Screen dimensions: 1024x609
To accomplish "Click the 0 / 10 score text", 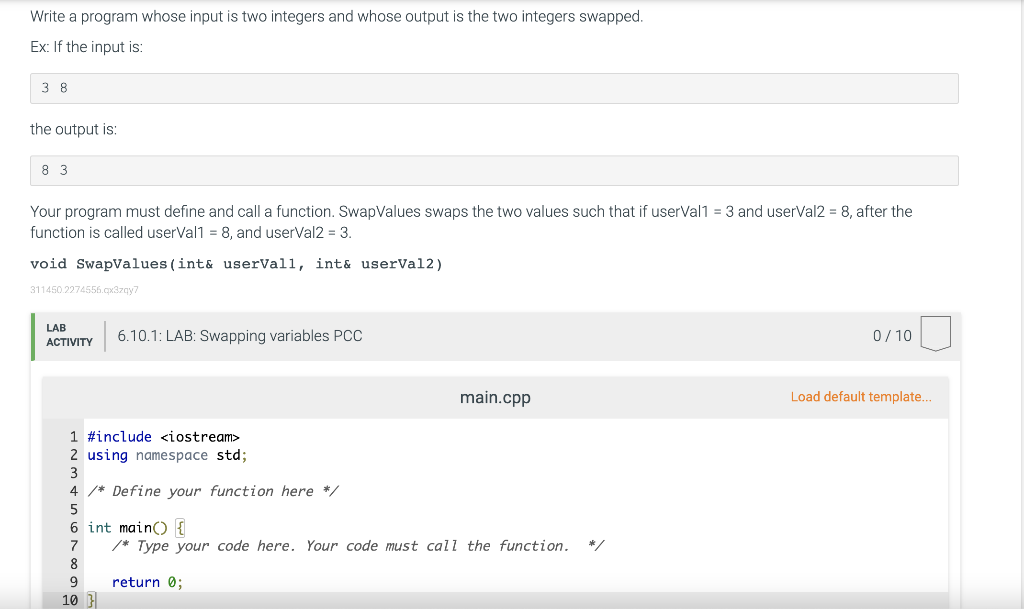I will coord(892,336).
